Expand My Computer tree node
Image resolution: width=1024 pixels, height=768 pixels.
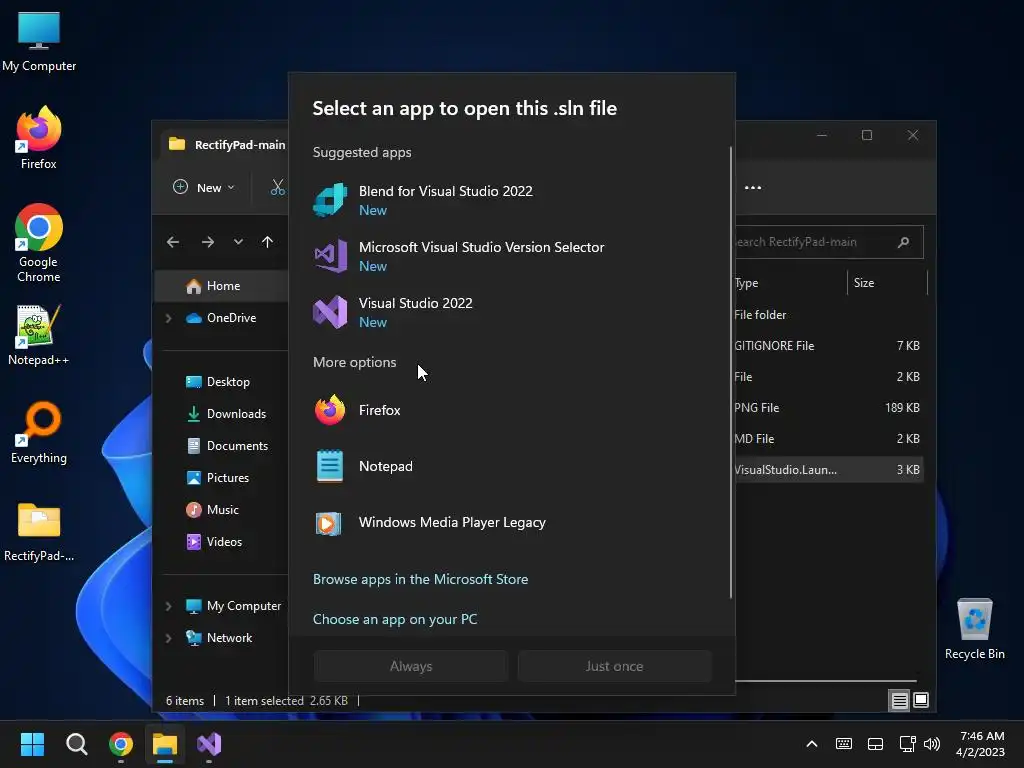[x=168, y=606]
